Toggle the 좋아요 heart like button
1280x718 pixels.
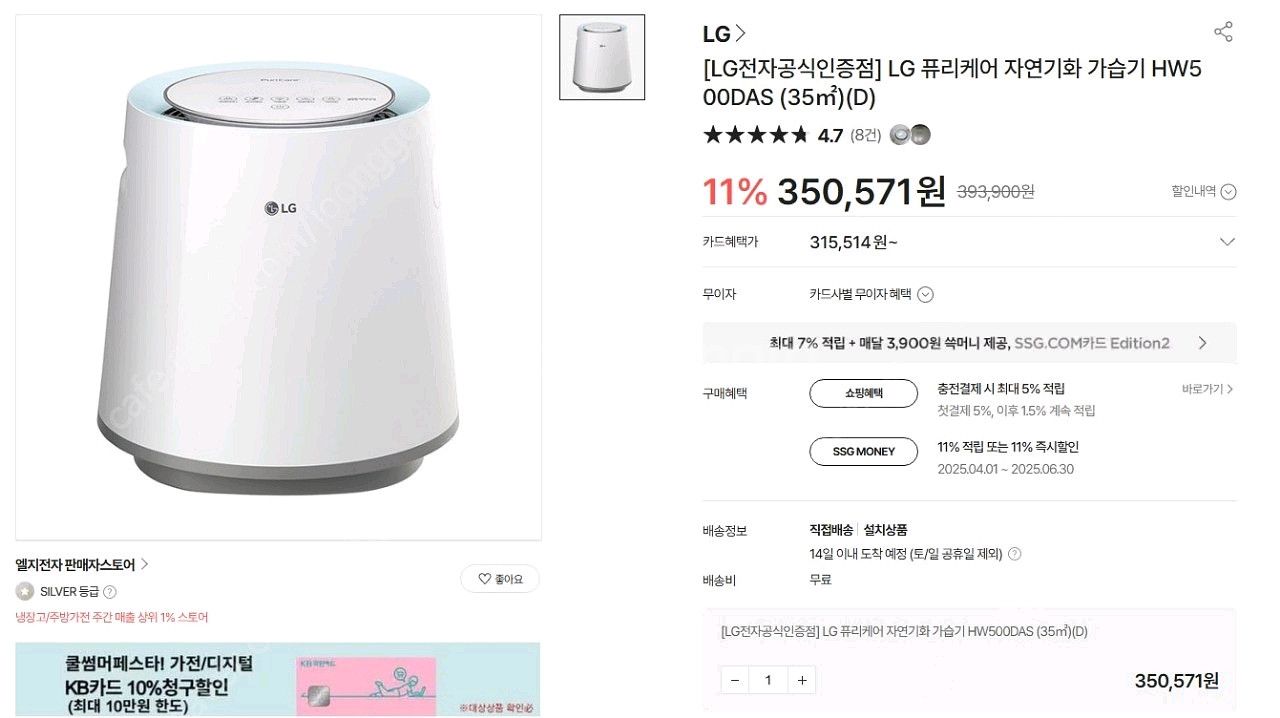[500, 578]
